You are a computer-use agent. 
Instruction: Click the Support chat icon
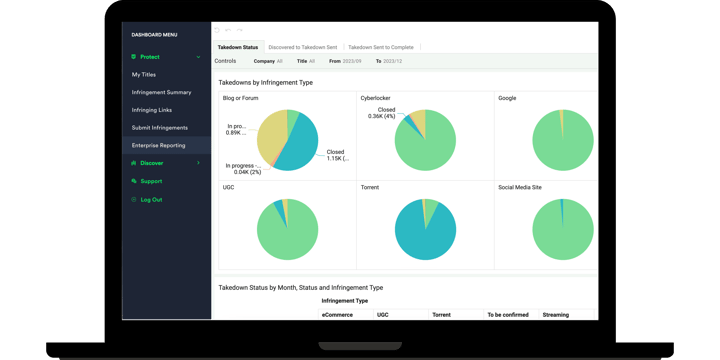(x=134, y=181)
